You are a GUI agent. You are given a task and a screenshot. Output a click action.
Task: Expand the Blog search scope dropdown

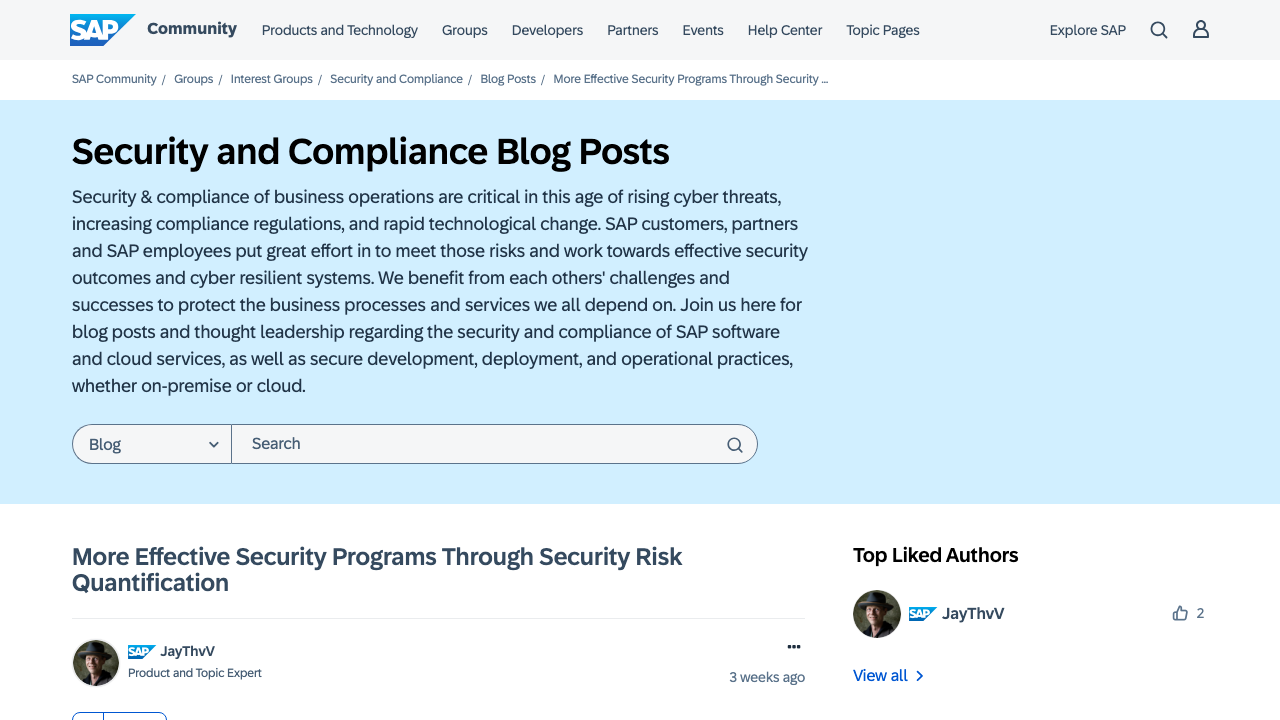click(152, 444)
